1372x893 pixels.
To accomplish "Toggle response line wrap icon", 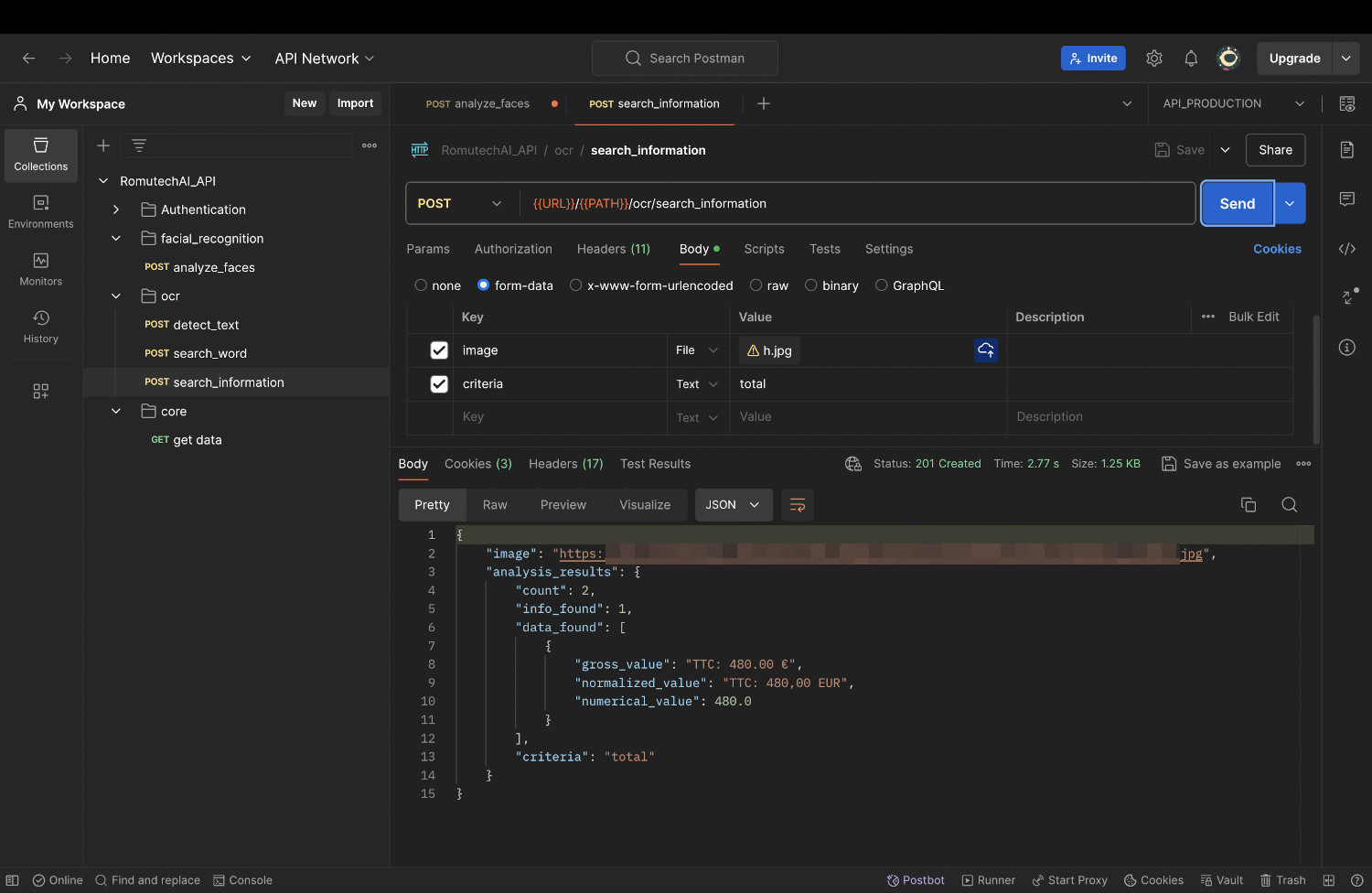I will coord(797,505).
